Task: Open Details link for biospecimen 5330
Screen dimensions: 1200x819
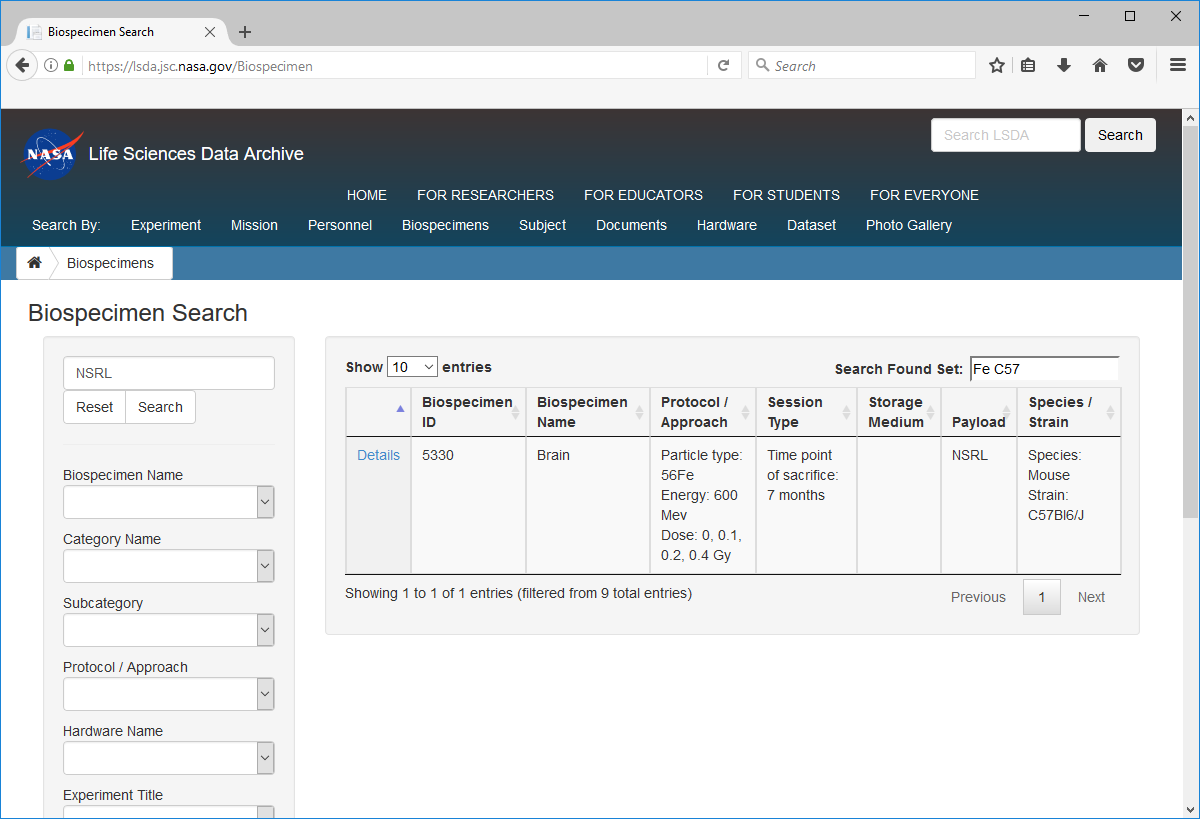Action: [378, 455]
